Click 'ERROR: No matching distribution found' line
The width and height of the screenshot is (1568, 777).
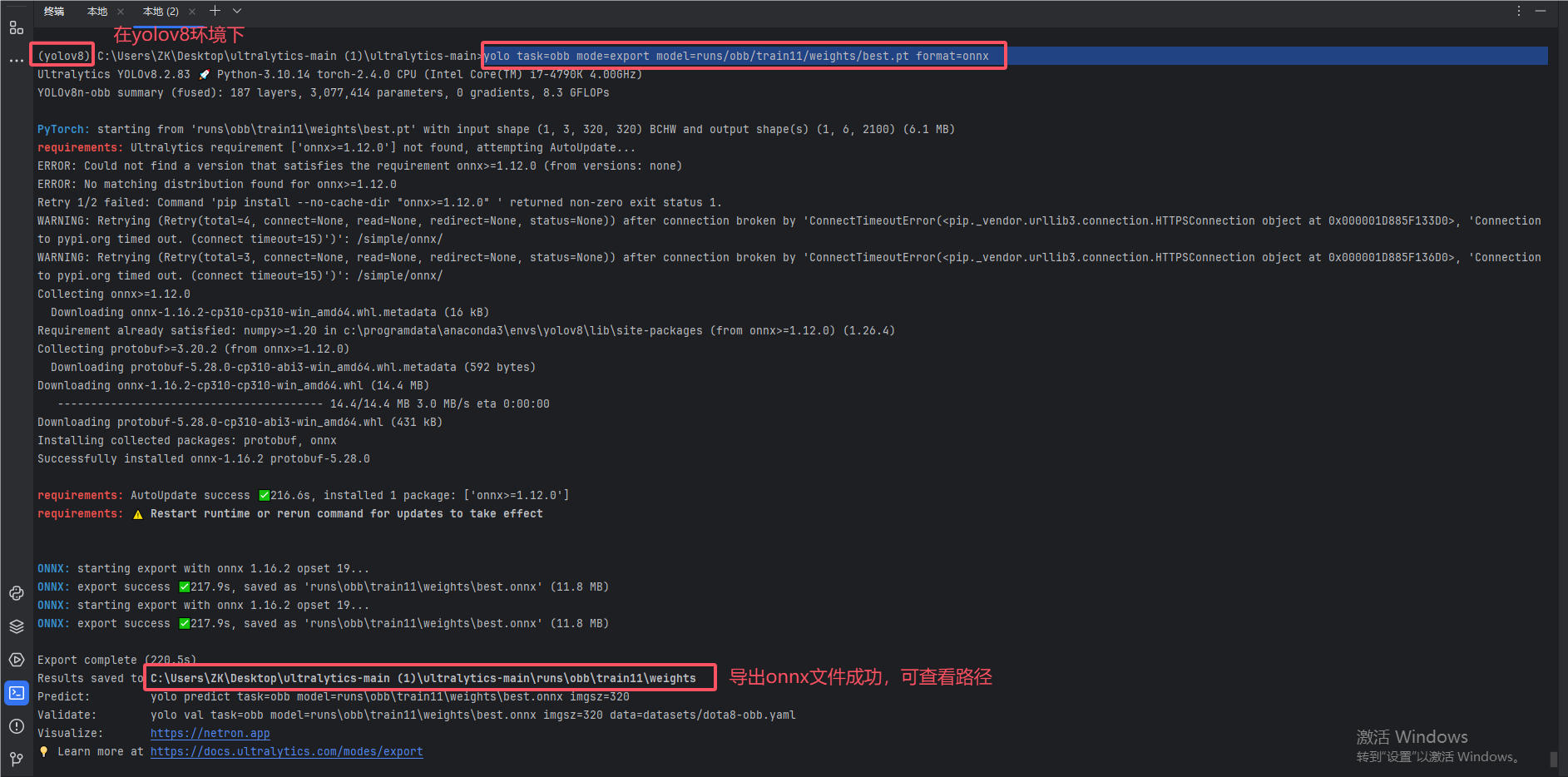[216, 184]
